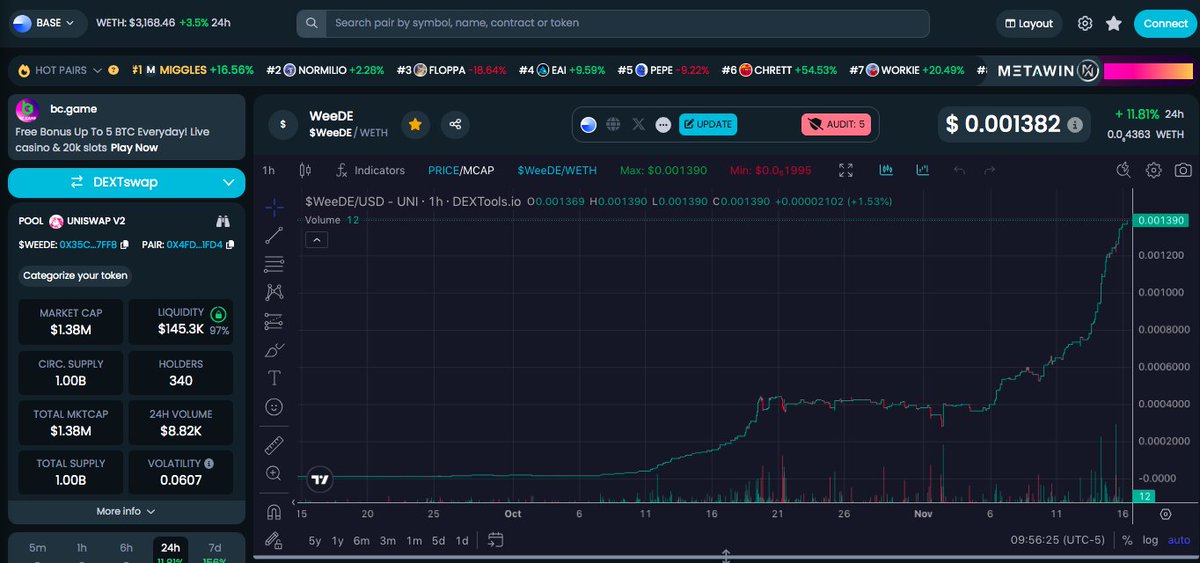Collapse the chart legend arrow
The width and height of the screenshot is (1200, 563).
coord(315,239)
